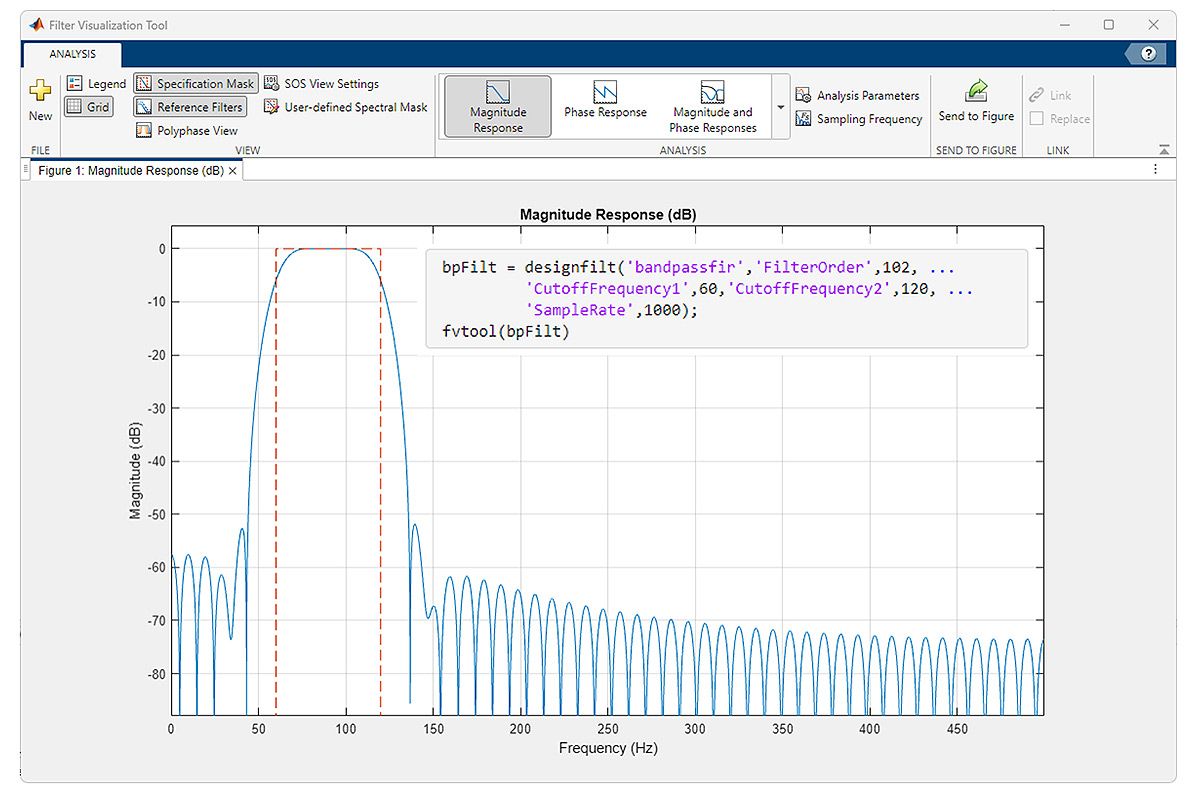Open SOS View Settings
Viewport: 1200px width, 800px height.
point(321,84)
